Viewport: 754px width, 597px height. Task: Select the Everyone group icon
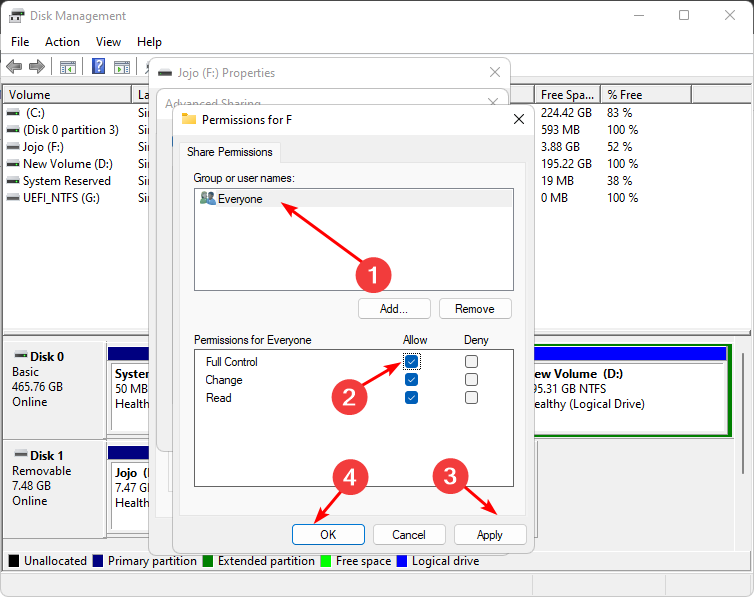click(x=208, y=198)
